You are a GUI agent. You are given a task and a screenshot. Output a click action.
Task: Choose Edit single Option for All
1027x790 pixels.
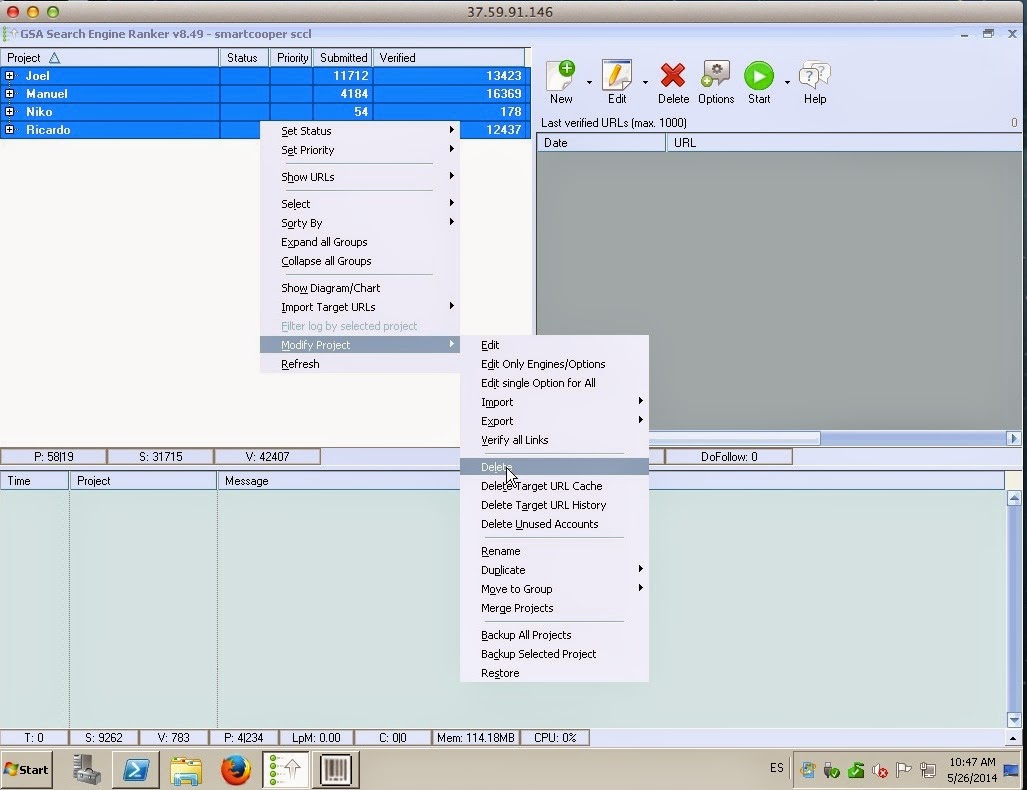[x=554, y=383]
